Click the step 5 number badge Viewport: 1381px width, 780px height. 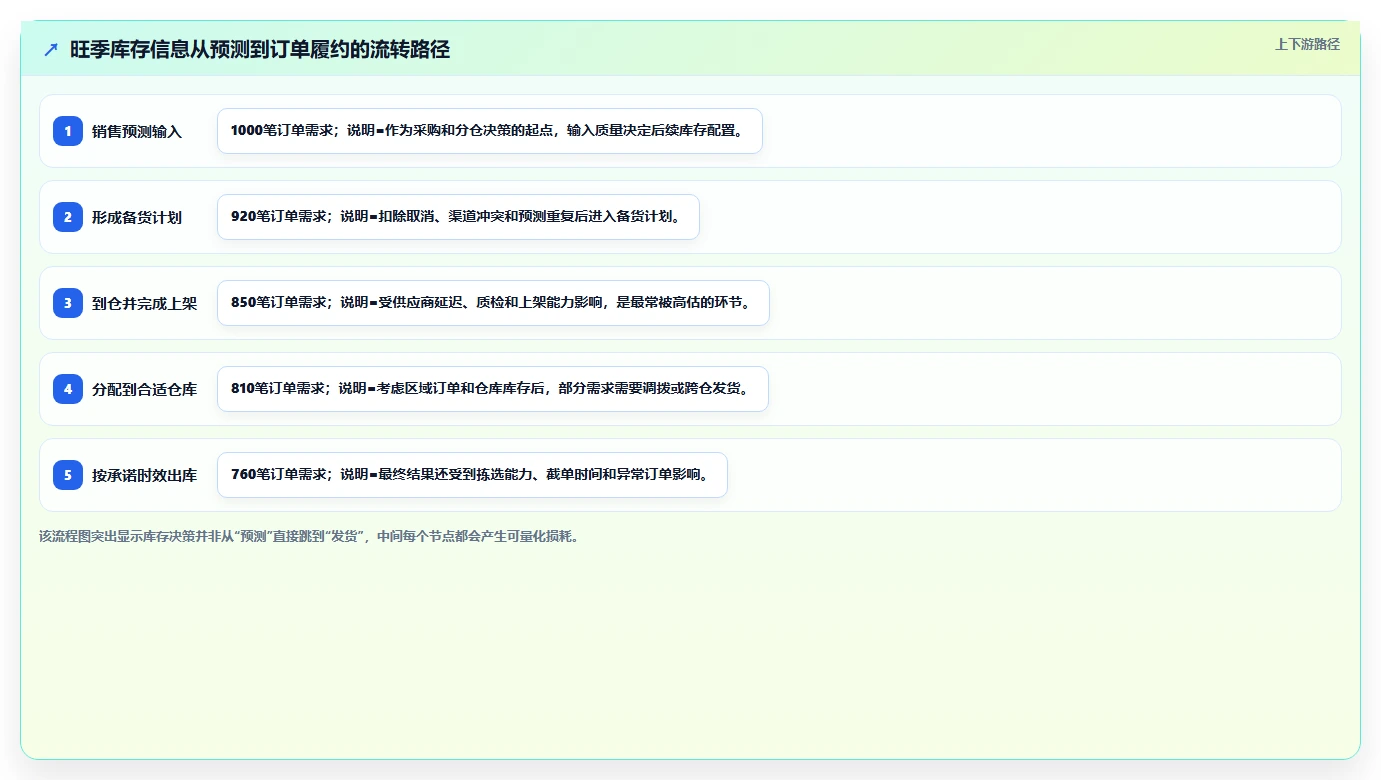pos(68,475)
